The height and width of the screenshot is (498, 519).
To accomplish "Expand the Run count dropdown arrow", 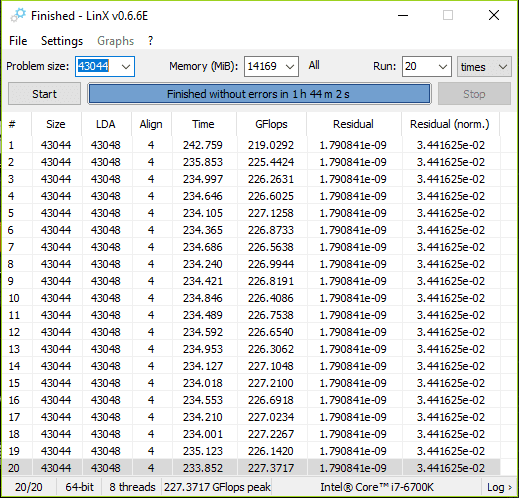I will [443, 67].
